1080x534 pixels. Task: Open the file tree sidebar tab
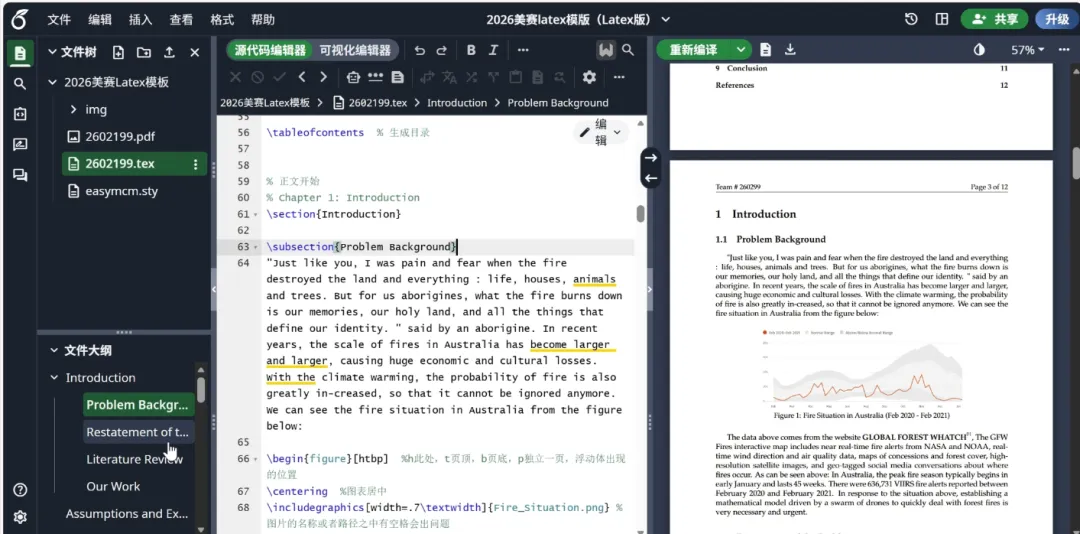tap(20, 53)
